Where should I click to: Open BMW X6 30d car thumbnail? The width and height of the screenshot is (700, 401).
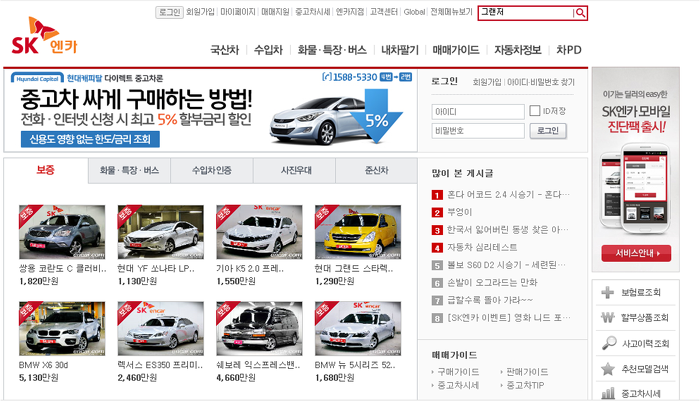[62, 329]
